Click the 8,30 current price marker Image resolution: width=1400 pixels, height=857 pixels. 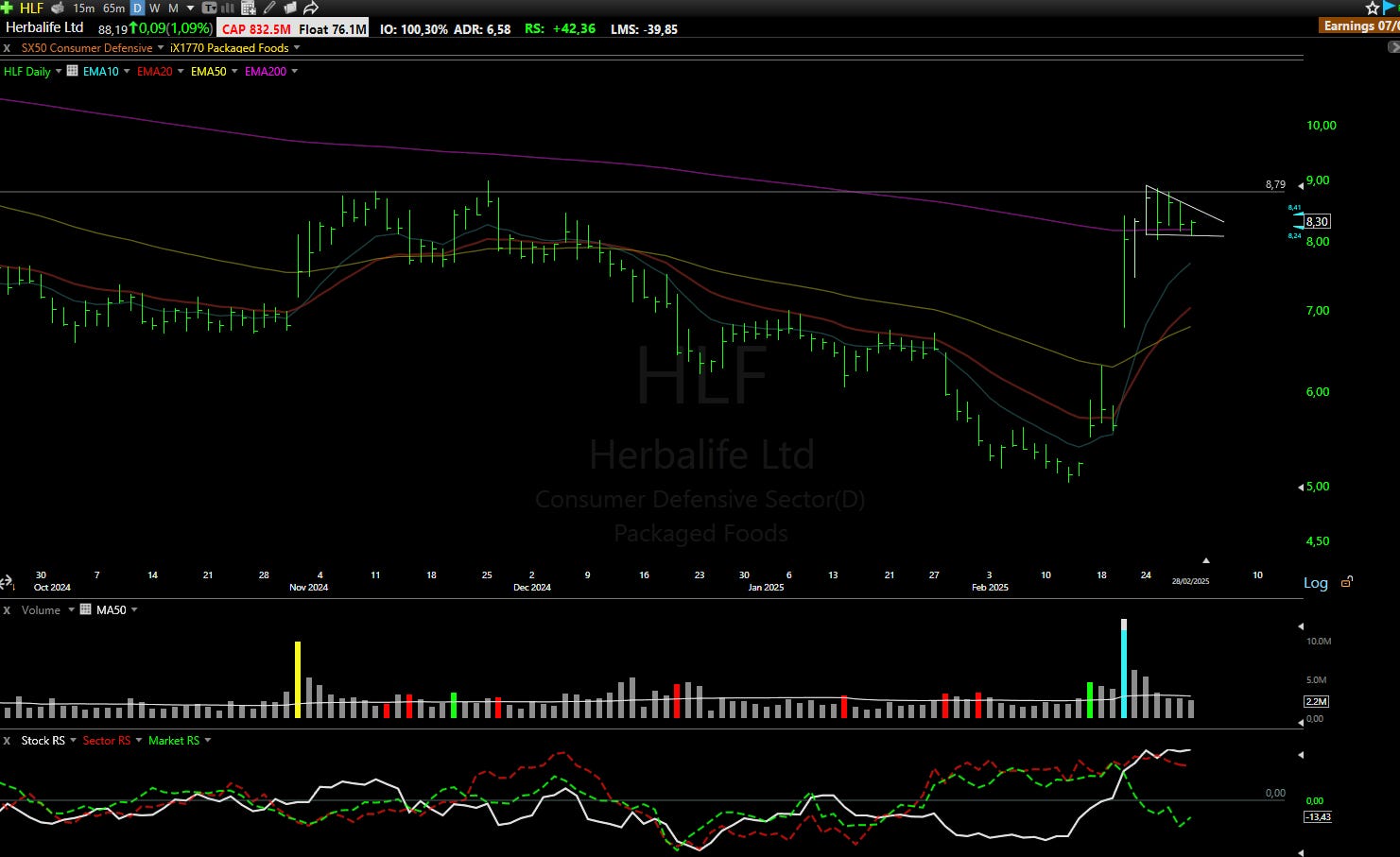coord(1317,222)
